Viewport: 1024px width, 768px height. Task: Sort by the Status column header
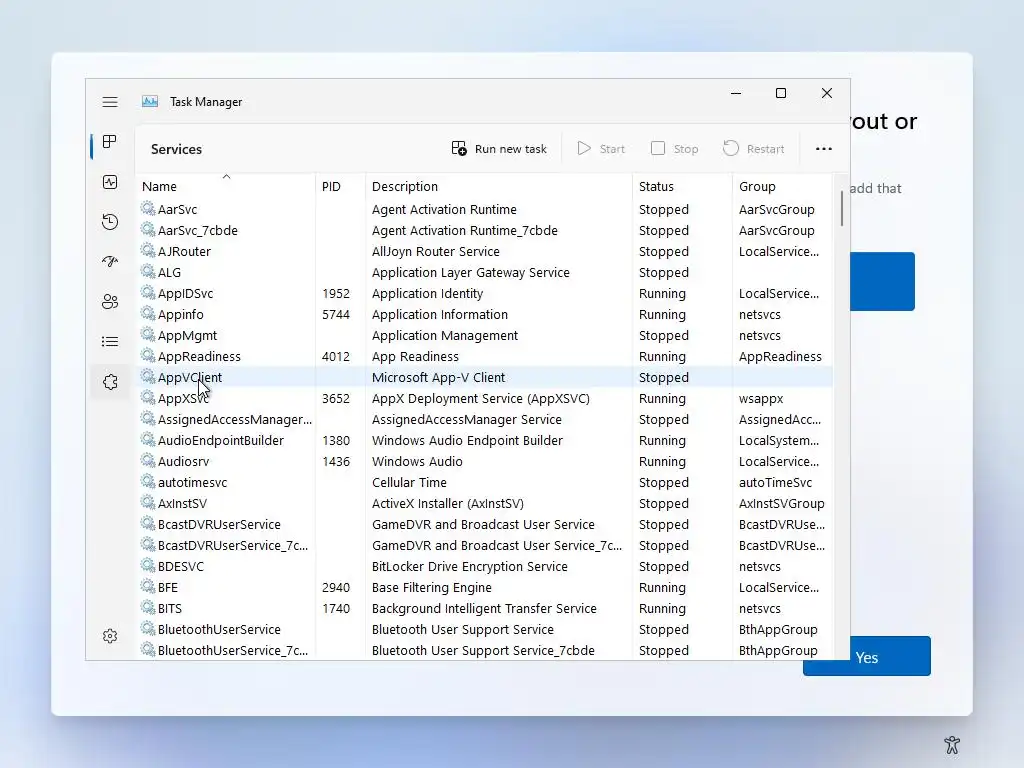[x=682, y=186]
